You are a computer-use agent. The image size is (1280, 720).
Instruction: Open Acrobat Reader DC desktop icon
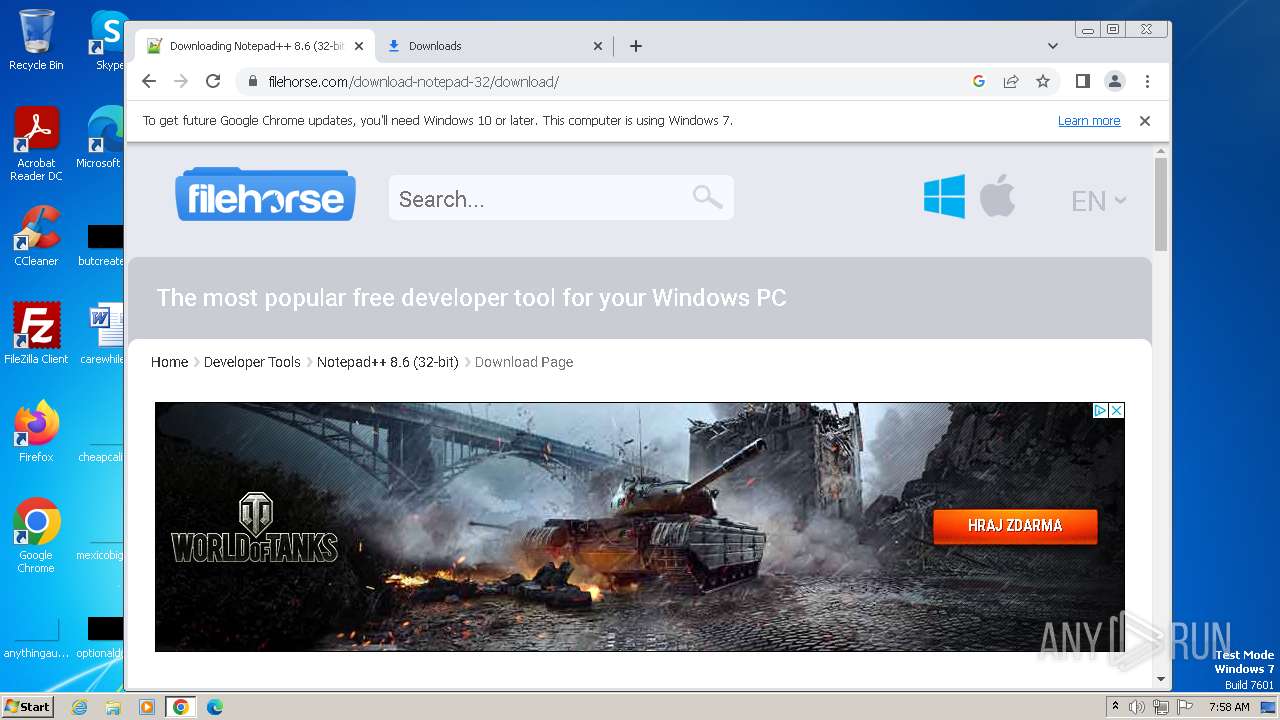(x=36, y=144)
